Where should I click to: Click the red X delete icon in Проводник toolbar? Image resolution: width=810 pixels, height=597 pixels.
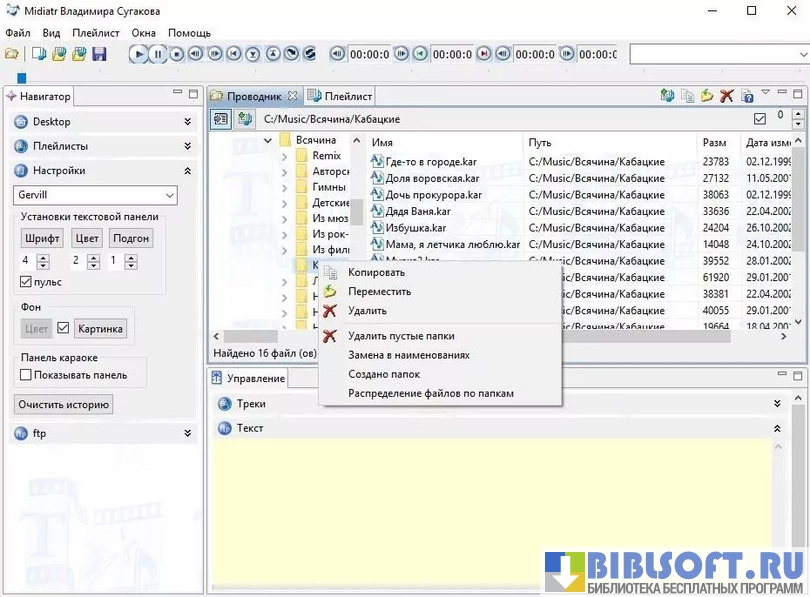[x=727, y=96]
